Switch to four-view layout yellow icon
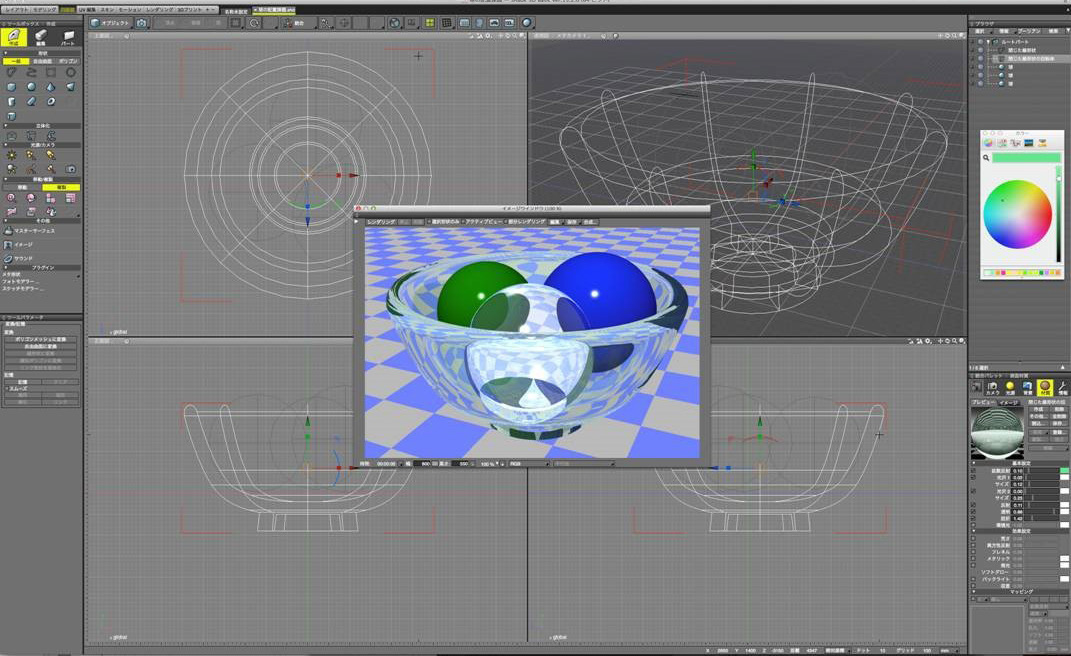The width and height of the screenshot is (1071, 656). tap(430, 23)
